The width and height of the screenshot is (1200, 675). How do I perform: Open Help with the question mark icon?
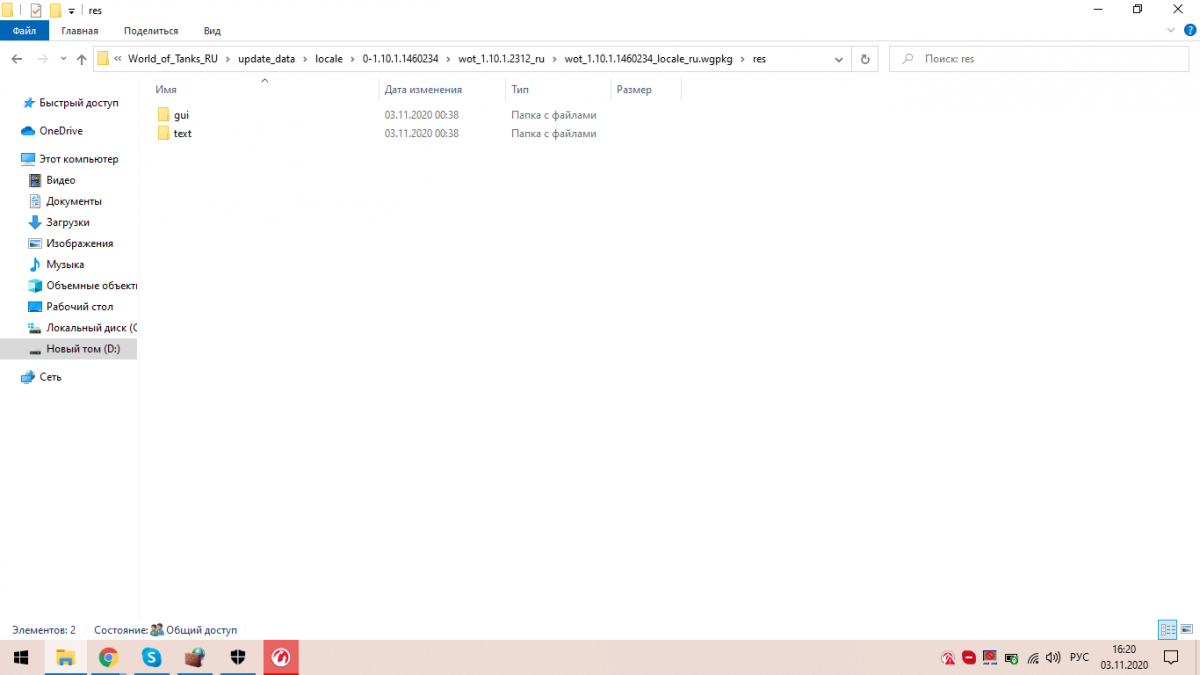click(x=1190, y=31)
